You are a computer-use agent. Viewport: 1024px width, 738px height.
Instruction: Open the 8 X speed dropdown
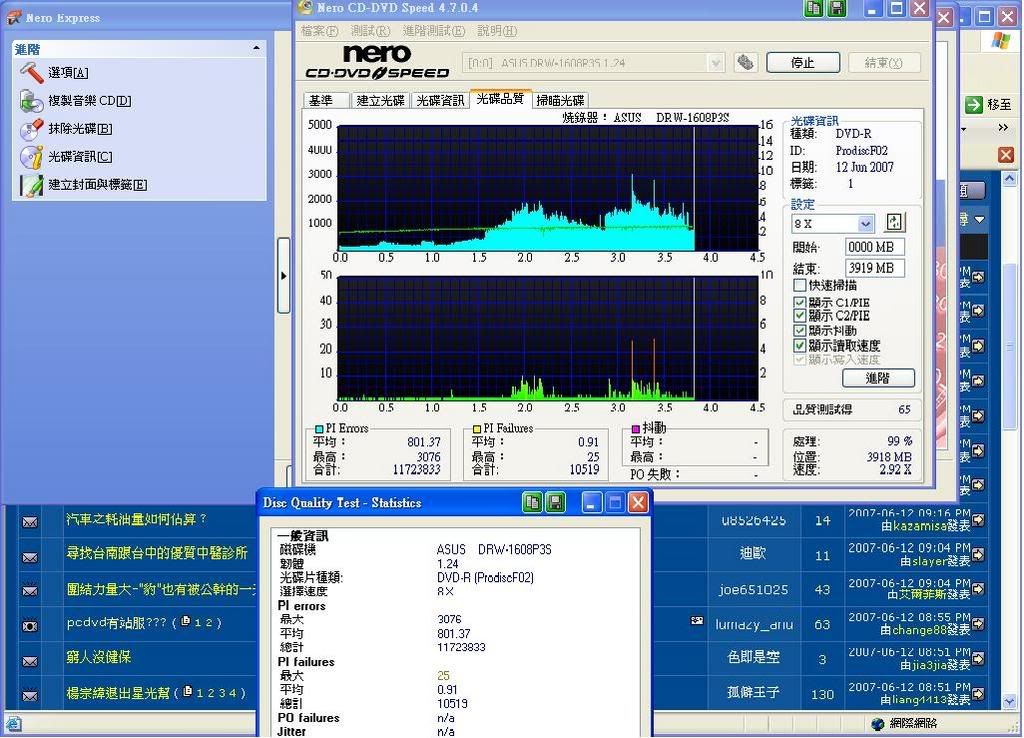pos(865,223)
